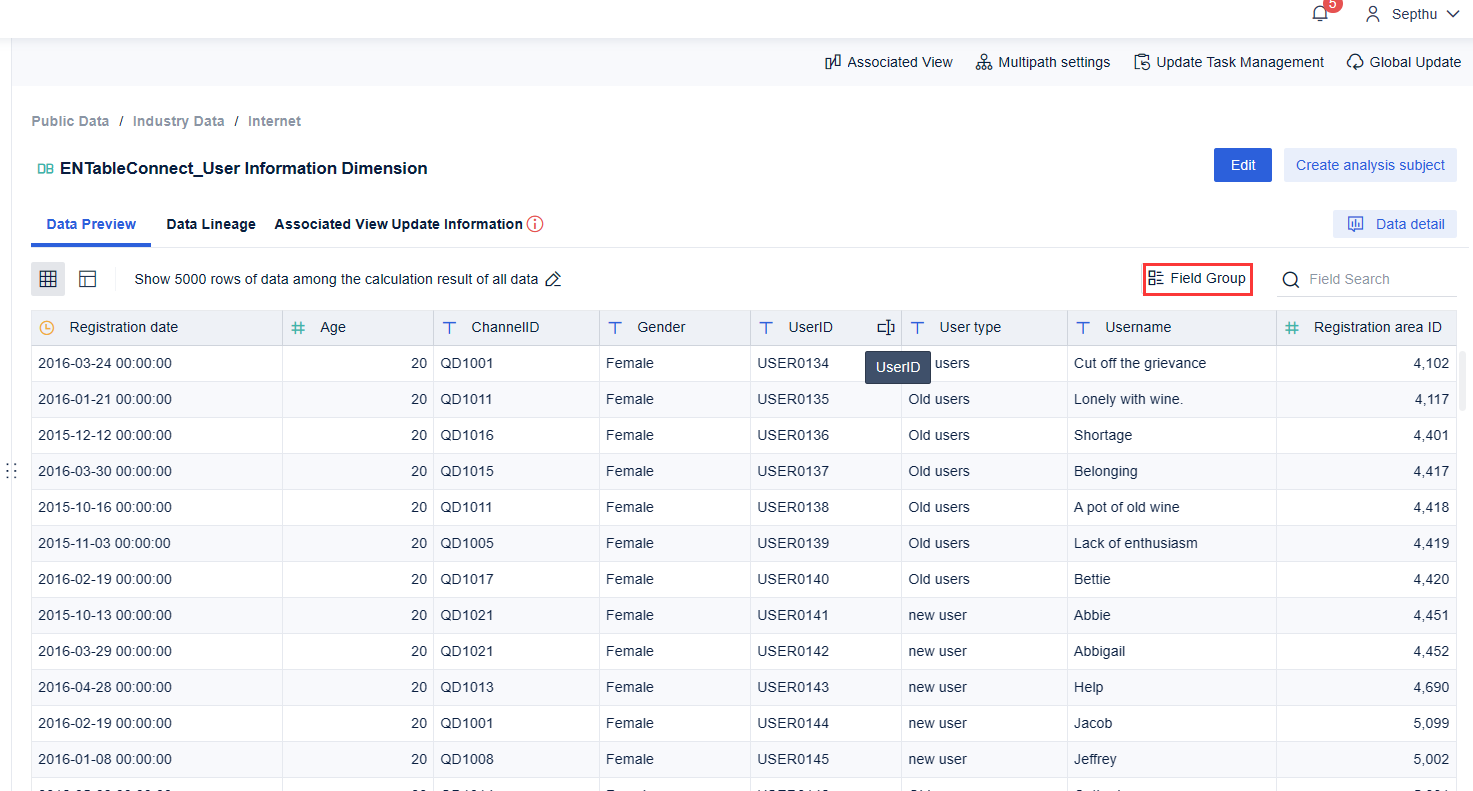The width and height of the screenshot is (1473, 791).
Task: Select the table structure view icon
Action: coord(88,279)
